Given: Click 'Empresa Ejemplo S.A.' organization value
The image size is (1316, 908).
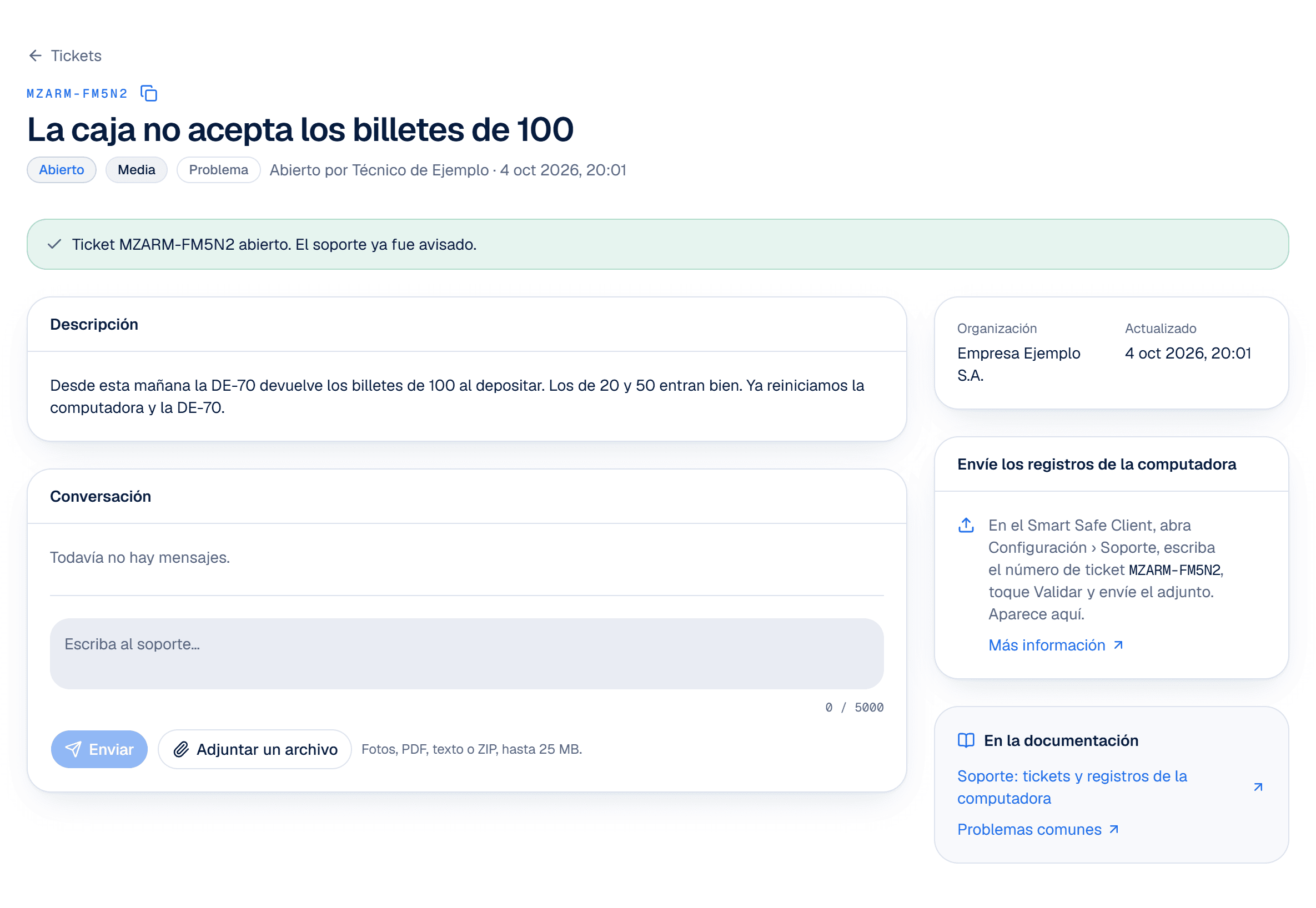Looking at the screenshot, I should click(1019, 364).
